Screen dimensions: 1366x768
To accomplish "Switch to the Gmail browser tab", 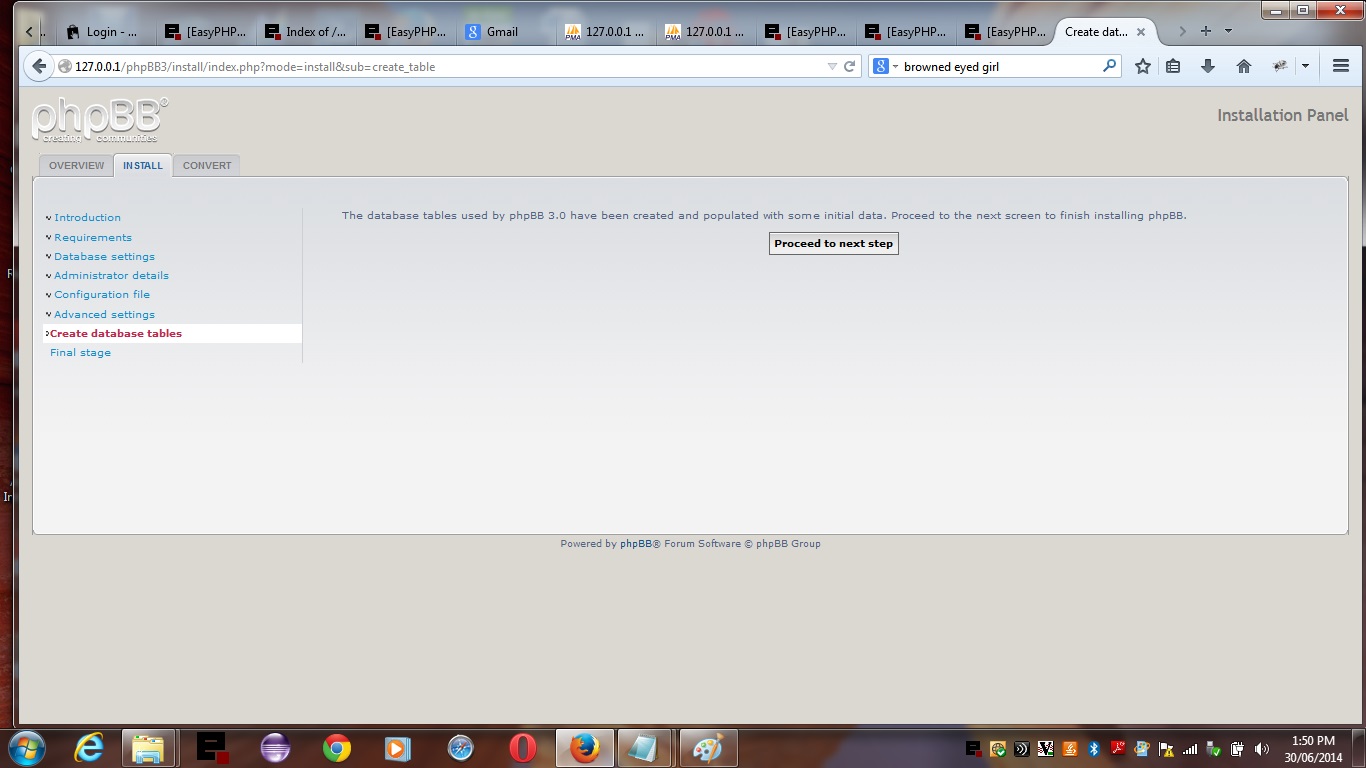I will 506,32.
